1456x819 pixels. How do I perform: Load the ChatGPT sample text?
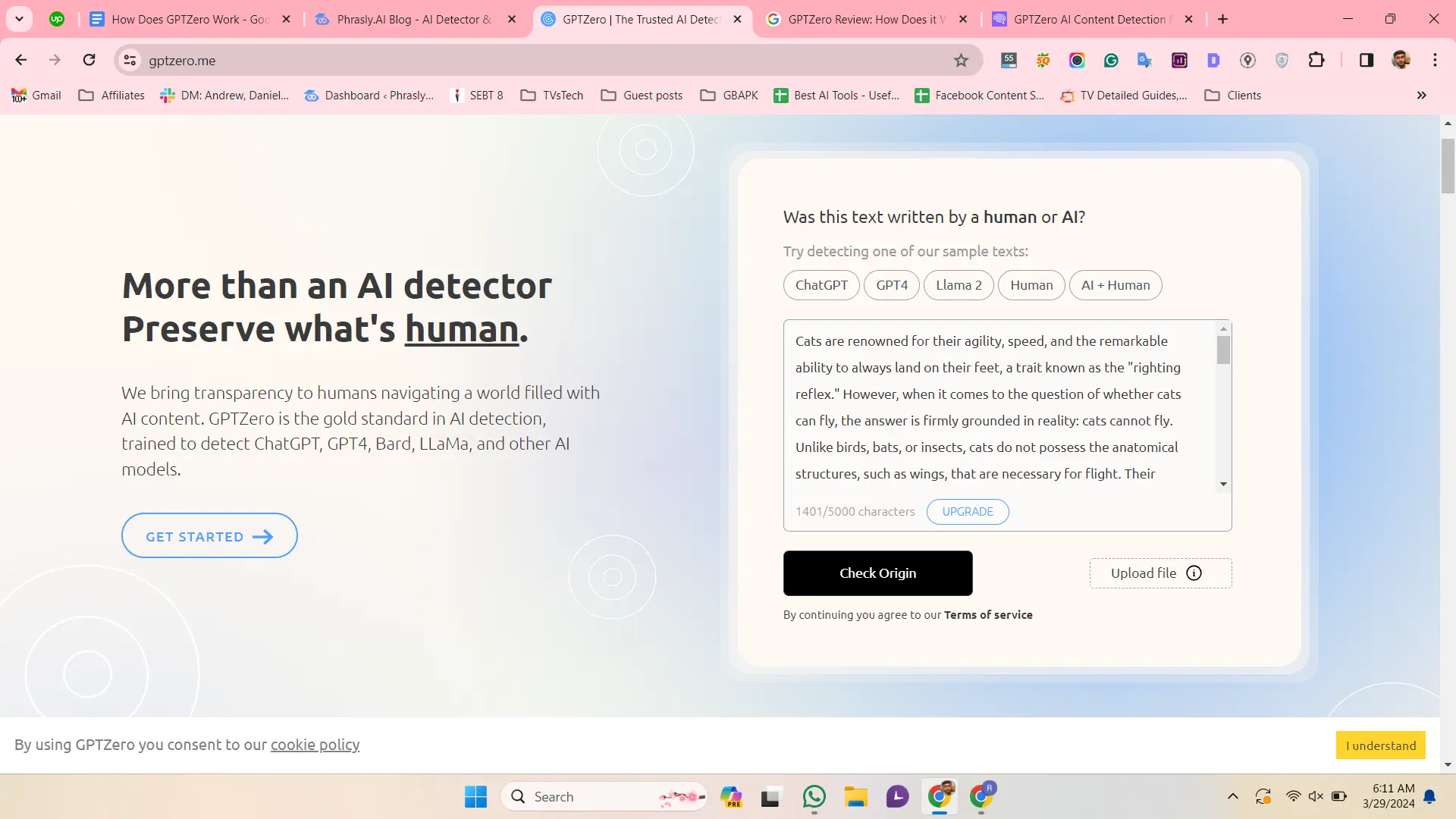click(x=821, y=285)
